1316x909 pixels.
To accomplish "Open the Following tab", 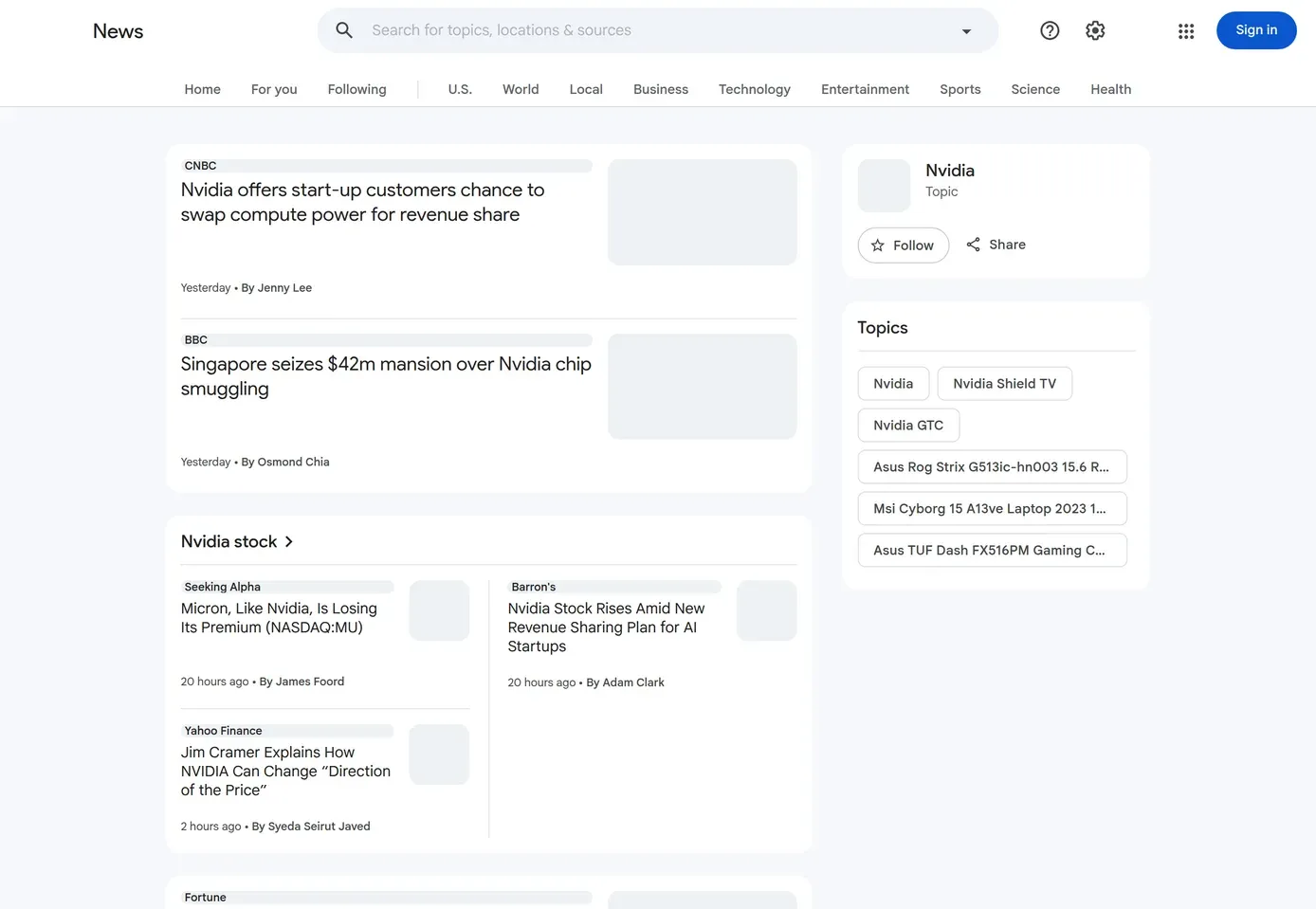I will coord(356,89).
